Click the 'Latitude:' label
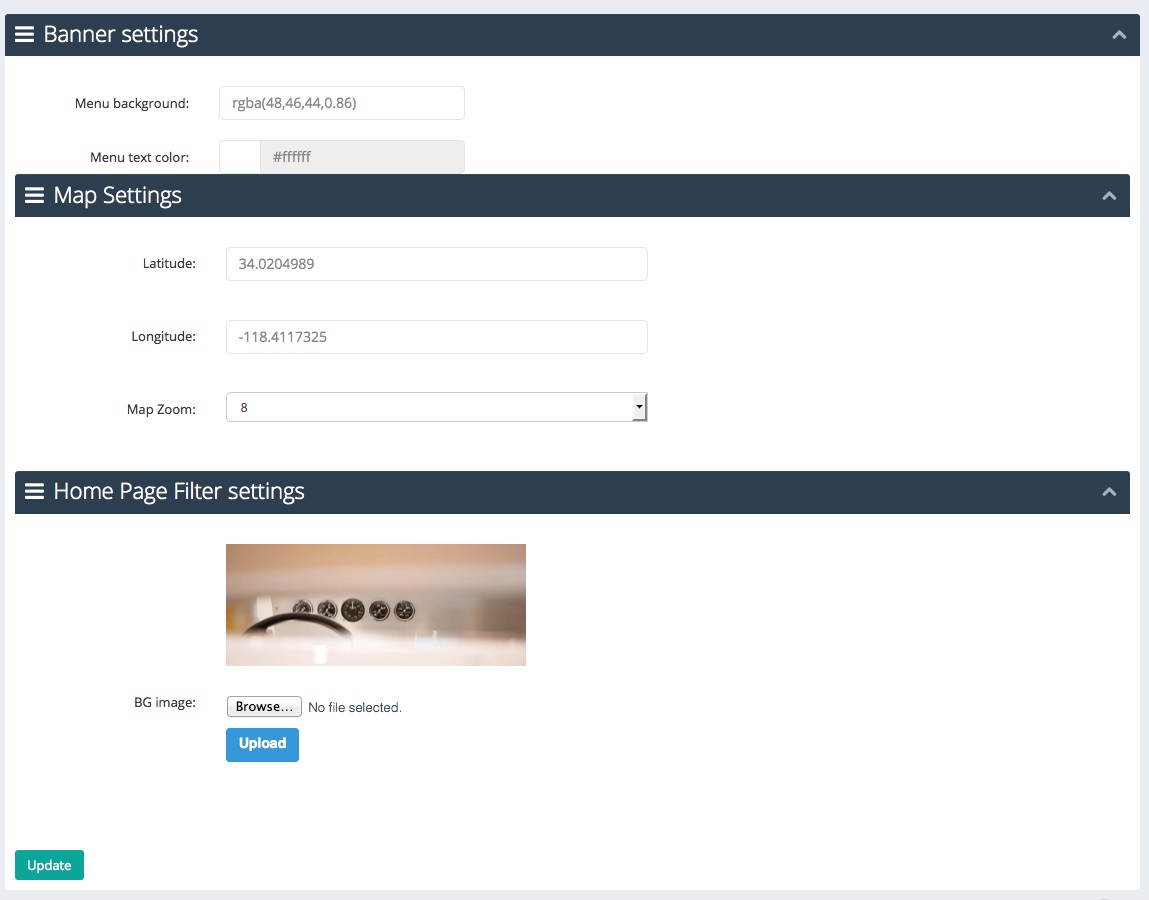 [x=169, y=263]
